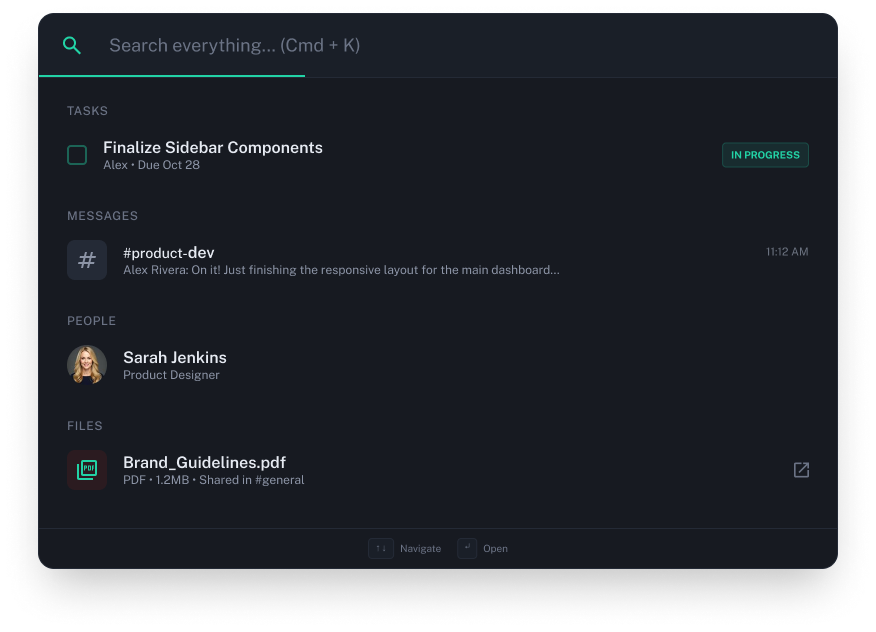Open the Finalize Sidebar Components task
Screen dimensions: 876x632
click(437, 155)
